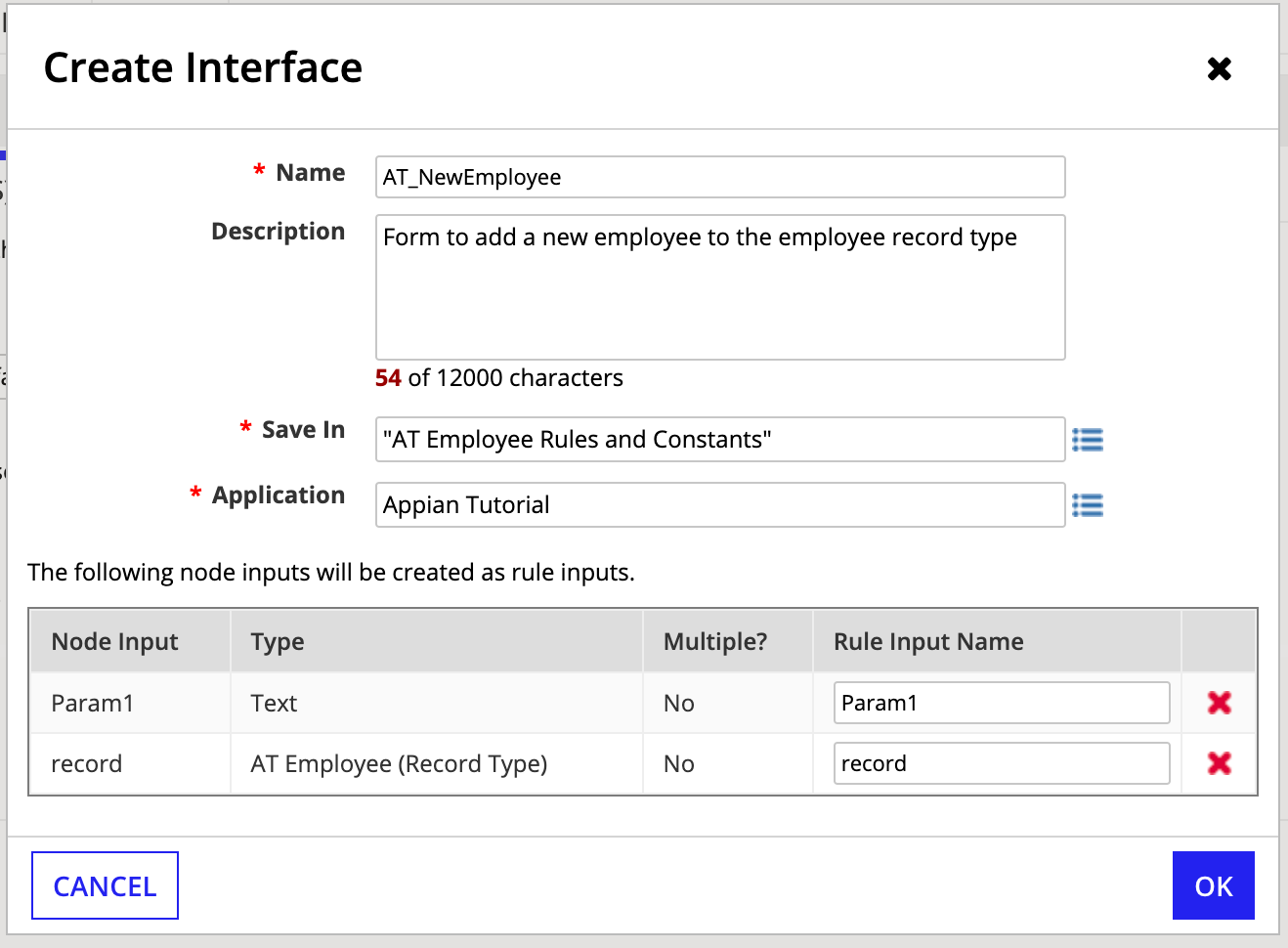This screenshot has width=1288, height=948.
Task: Click the Name field containing AT_NewEmployee
Action: click(x=720, y=177)
